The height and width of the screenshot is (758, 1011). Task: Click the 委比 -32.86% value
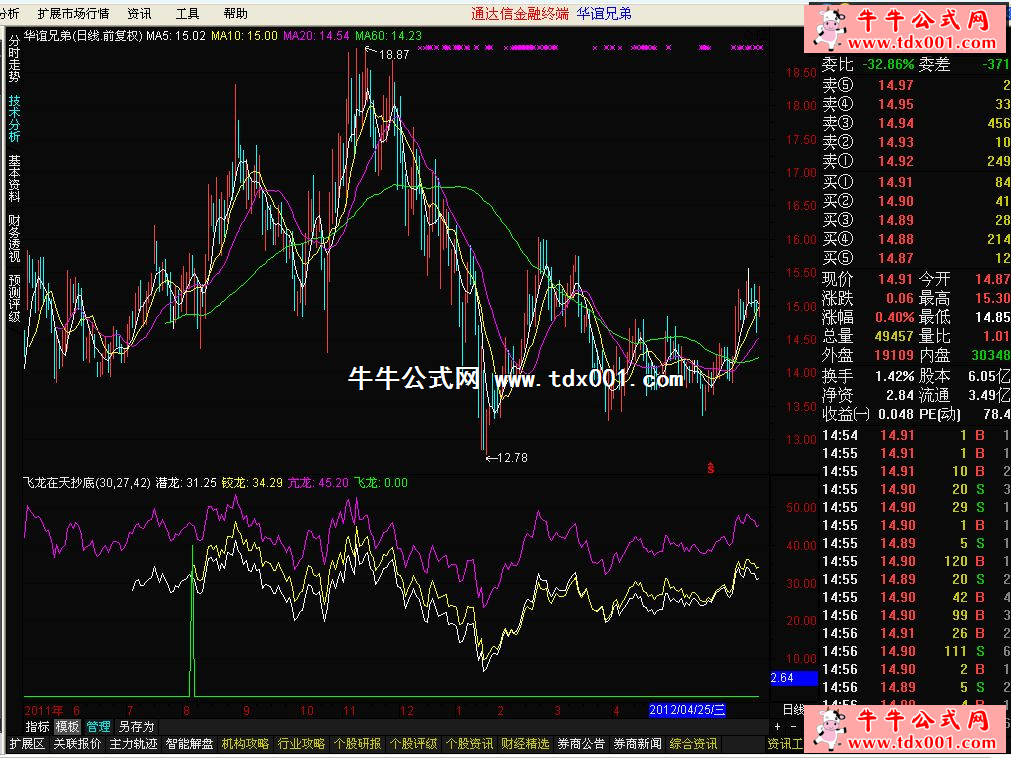(x=889, y=64)
